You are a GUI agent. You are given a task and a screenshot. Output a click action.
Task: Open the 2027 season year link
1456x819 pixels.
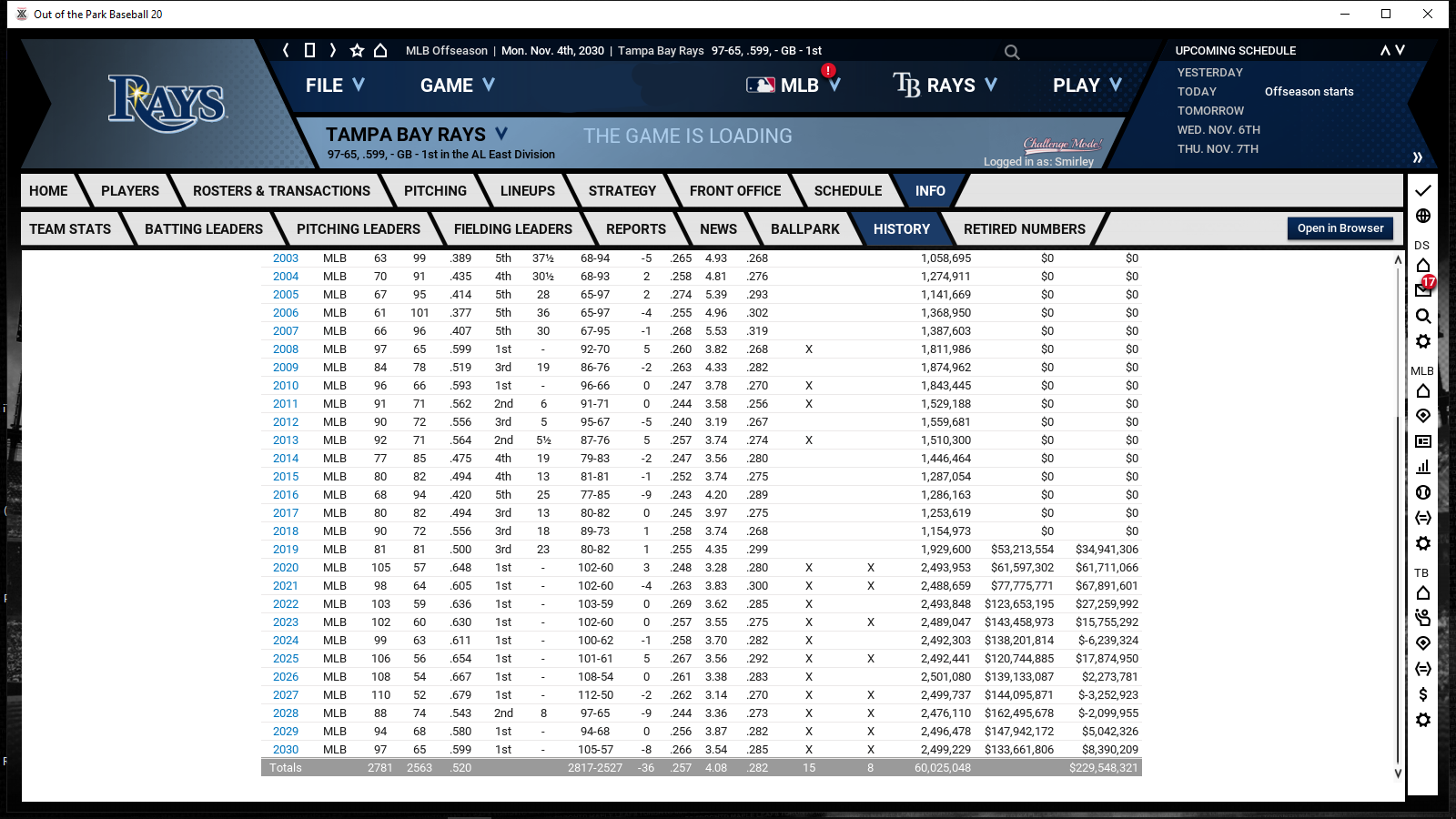286,695
